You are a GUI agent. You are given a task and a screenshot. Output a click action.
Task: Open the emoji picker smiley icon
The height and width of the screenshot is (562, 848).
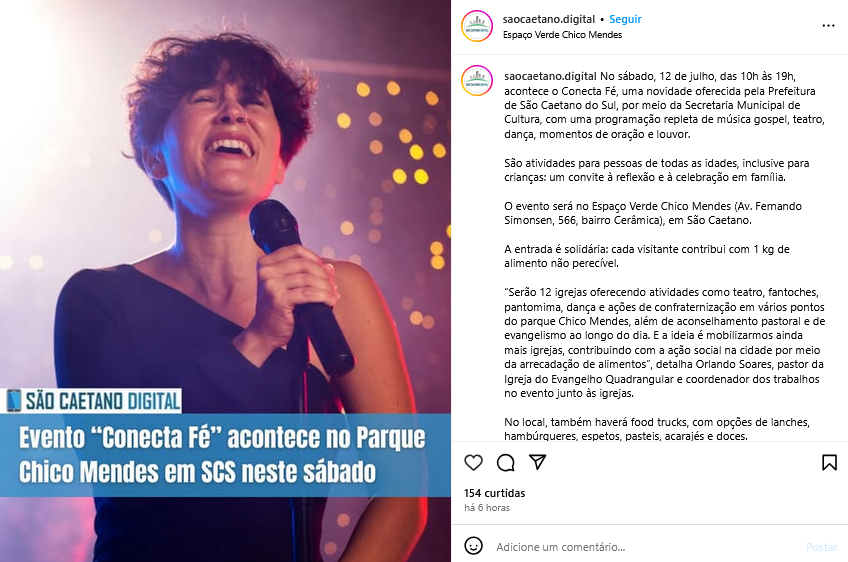(474, 546)
